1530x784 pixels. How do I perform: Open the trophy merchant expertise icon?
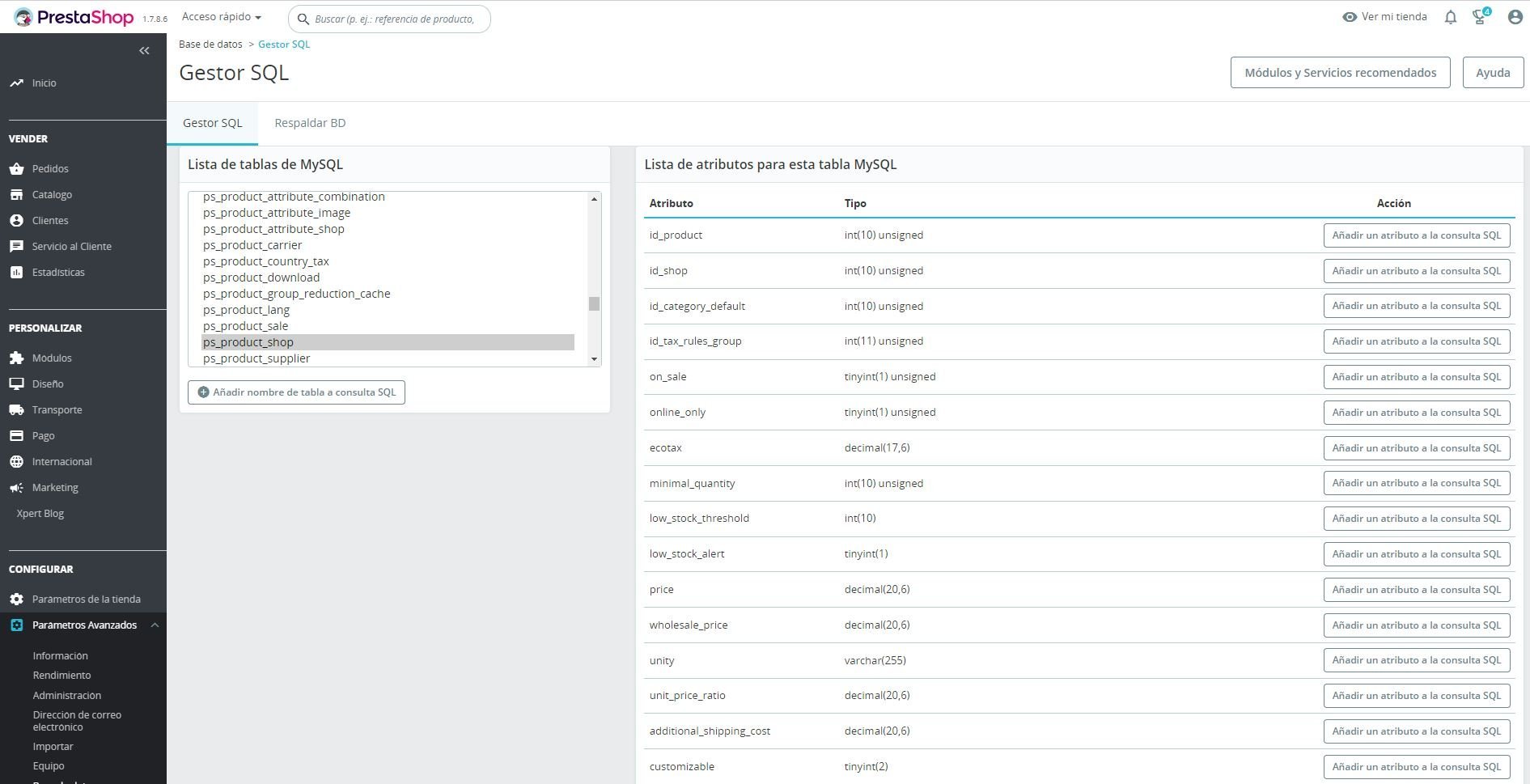point(1481,16)
